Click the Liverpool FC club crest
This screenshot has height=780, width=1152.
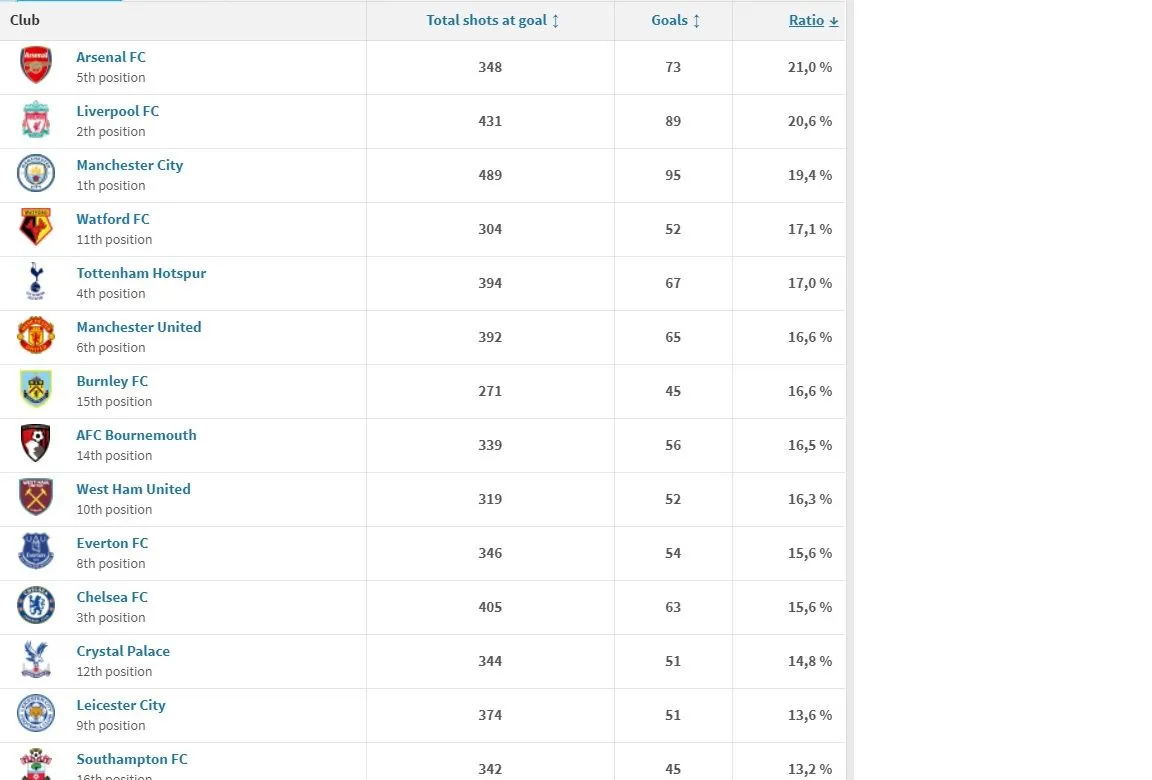[36, 120]
